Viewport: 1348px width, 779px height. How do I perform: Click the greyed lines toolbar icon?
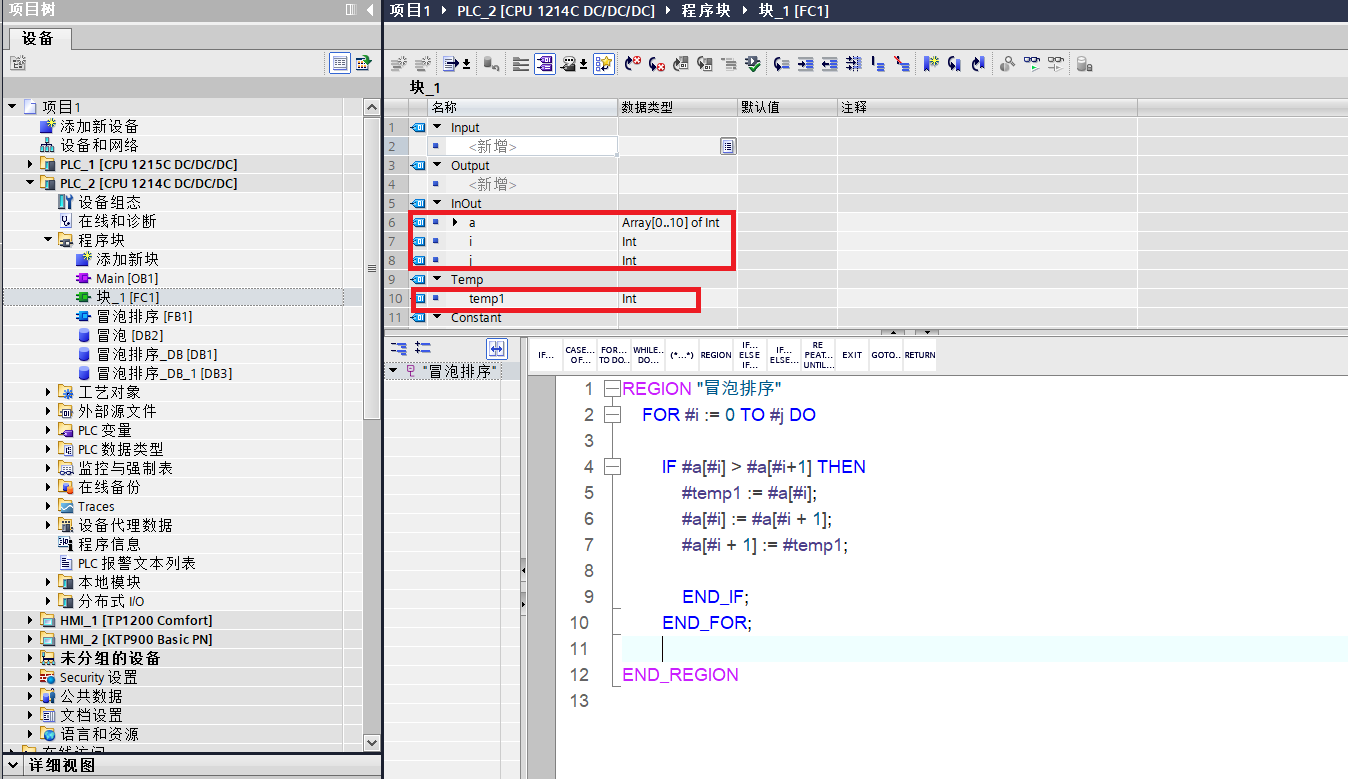coord(729,63)
